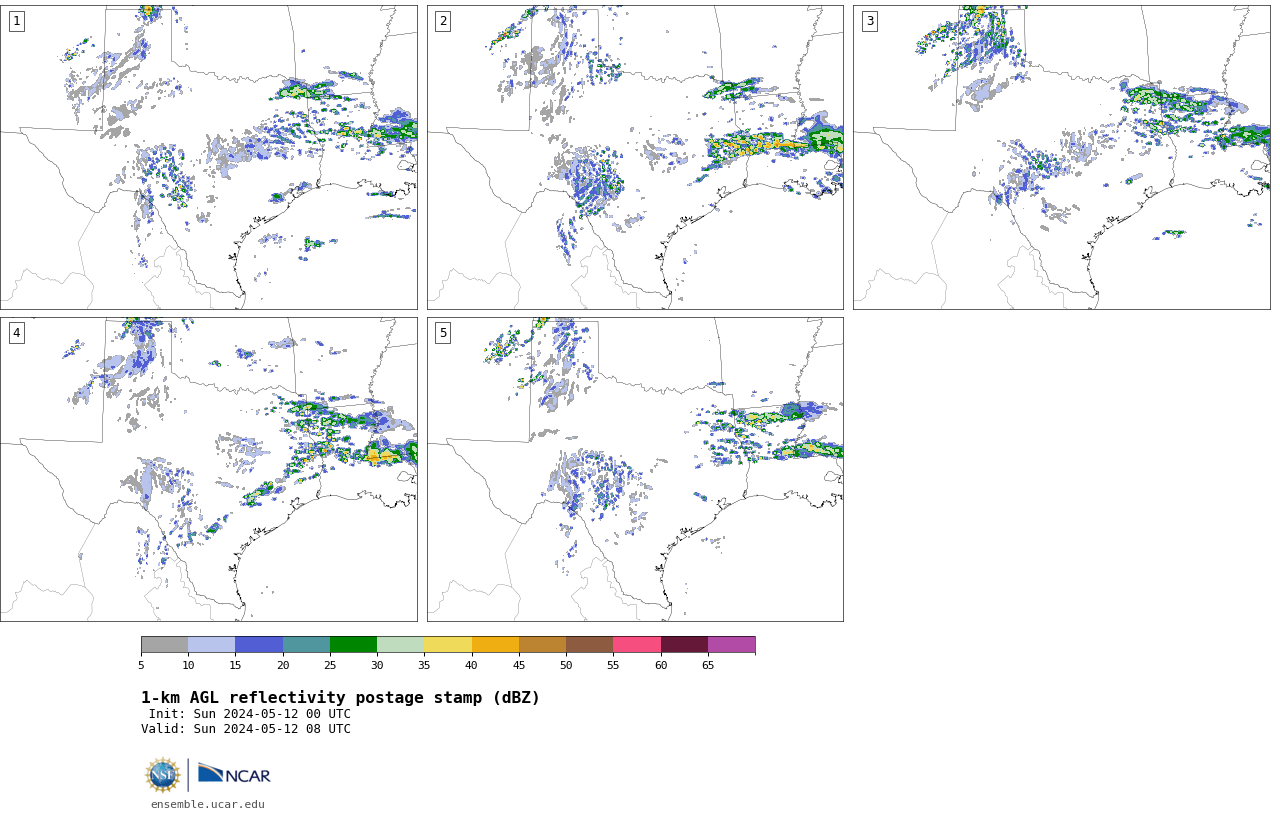Image resolution: width=1280 pixels, height=815 pixels.
Task: Click the teal 20-25 dBZ swatch
Action: pyautogui.click(x=306, y=645)
